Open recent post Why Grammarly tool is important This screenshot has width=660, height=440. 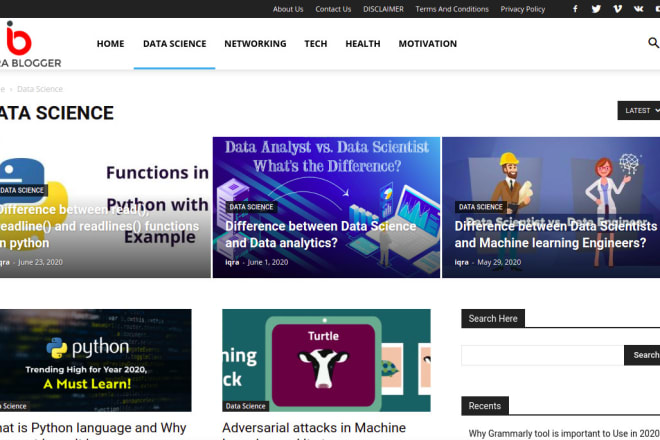tap(564, 433)
